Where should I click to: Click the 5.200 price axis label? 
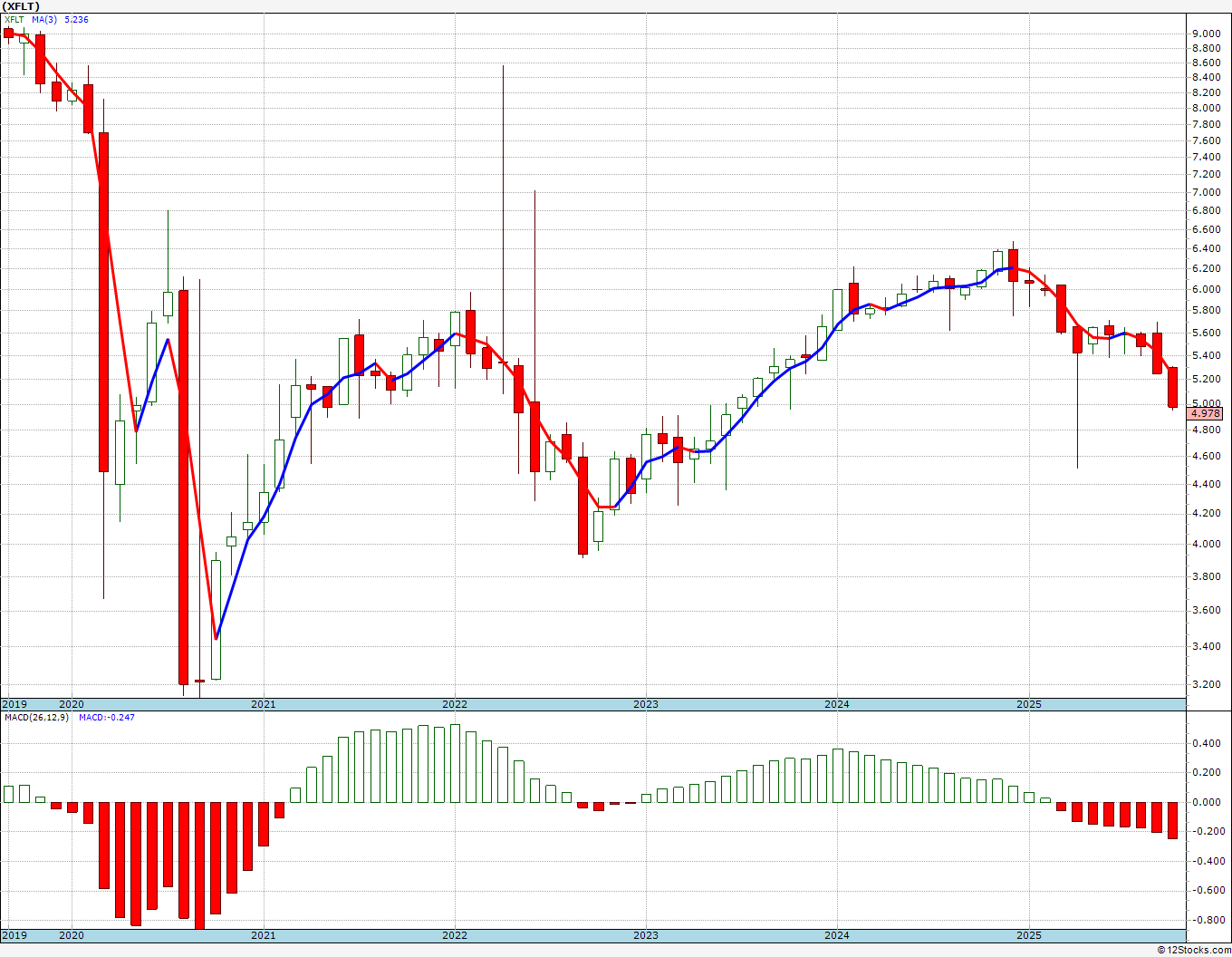coord(1206,380)
